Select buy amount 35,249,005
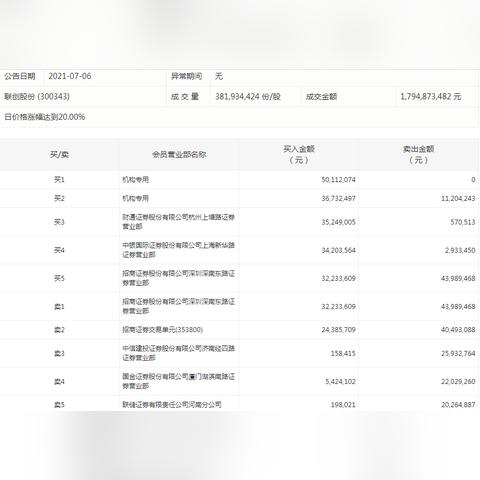Image resolution: width=480 pixels, height=480 pixels. [x=338, y=222]
